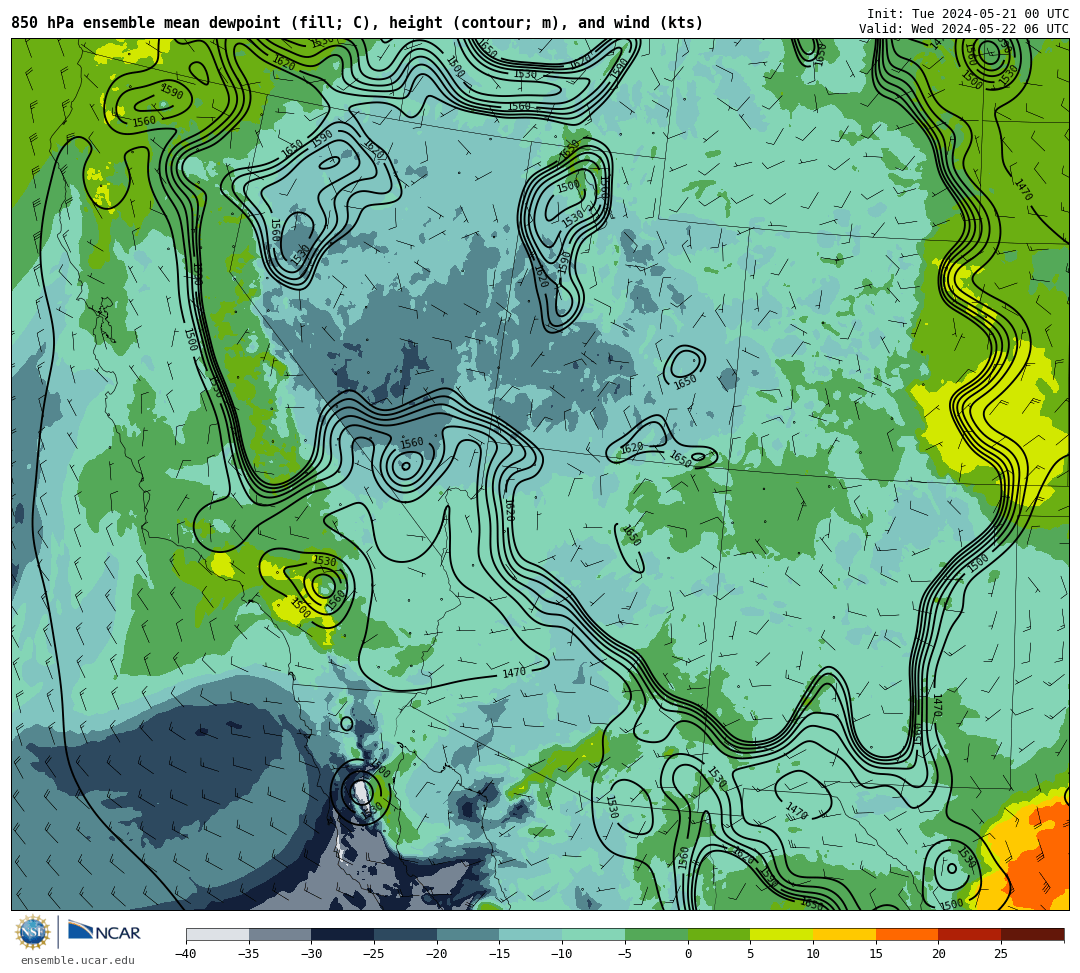The height and width of the screenshot is (973, 1080).
Task: Click the -40 colorbar tick label
Action: point(186,954)
